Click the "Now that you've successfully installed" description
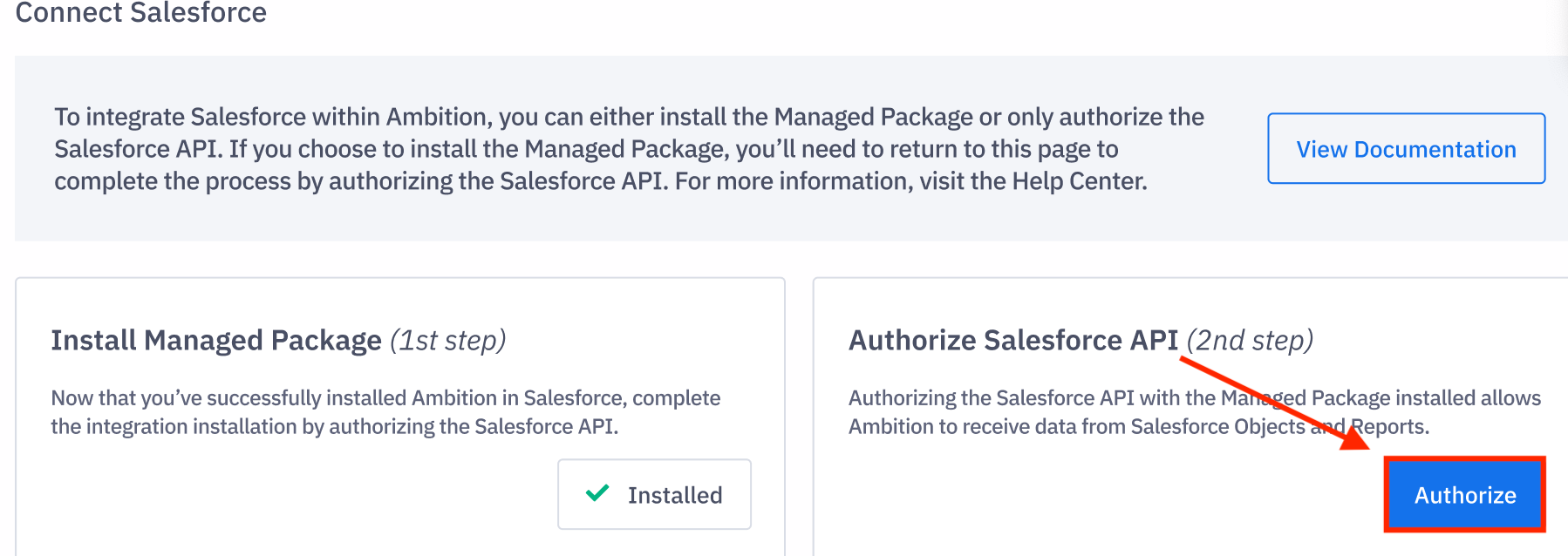1568x556 pixels. pos(385,412)
